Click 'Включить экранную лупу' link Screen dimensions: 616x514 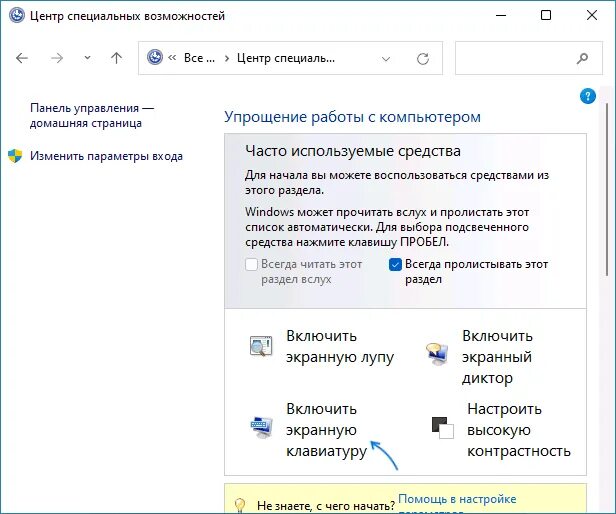339,347
